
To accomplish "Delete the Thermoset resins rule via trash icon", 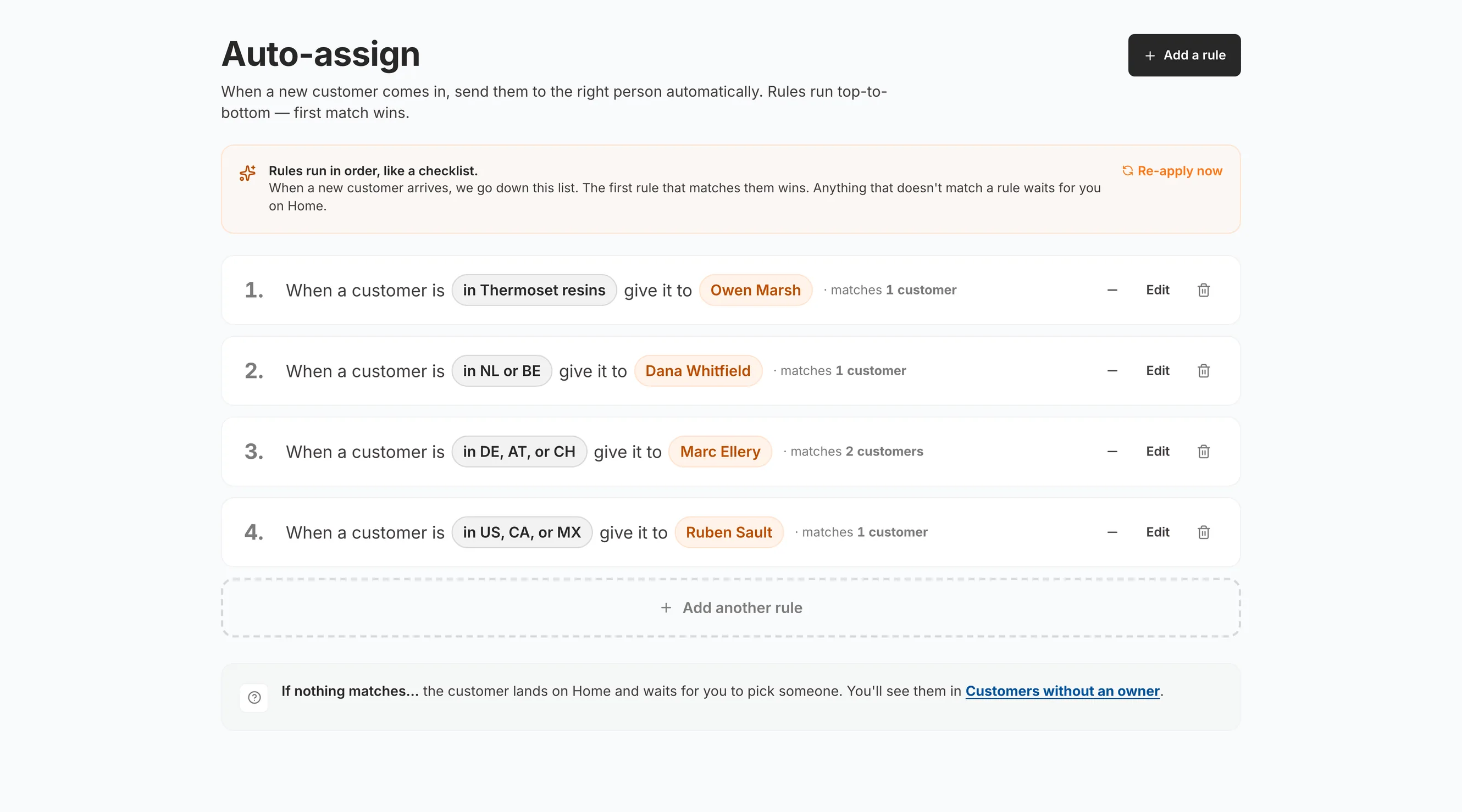I will tap(1203, 290).
